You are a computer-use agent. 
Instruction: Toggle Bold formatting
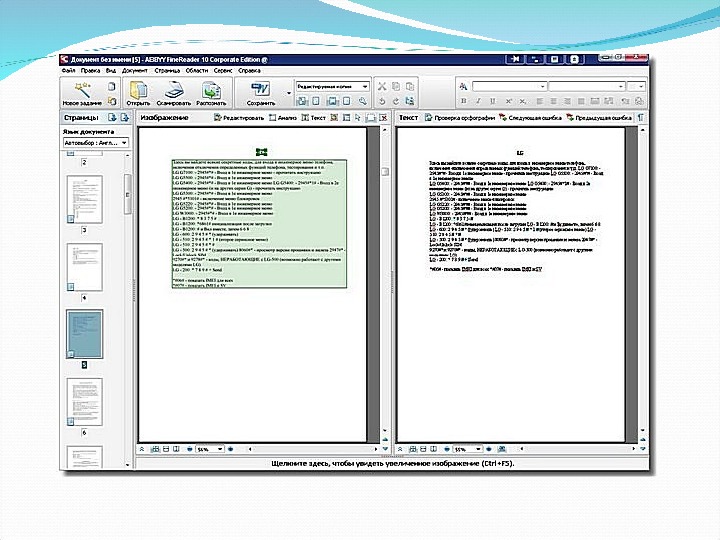[463, 101]
